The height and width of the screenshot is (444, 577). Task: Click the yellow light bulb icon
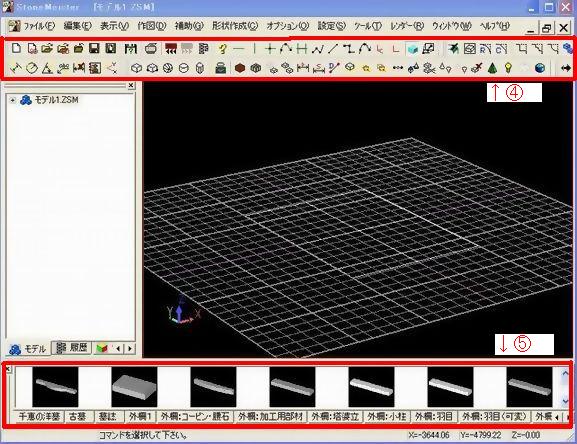pos(508,68)
